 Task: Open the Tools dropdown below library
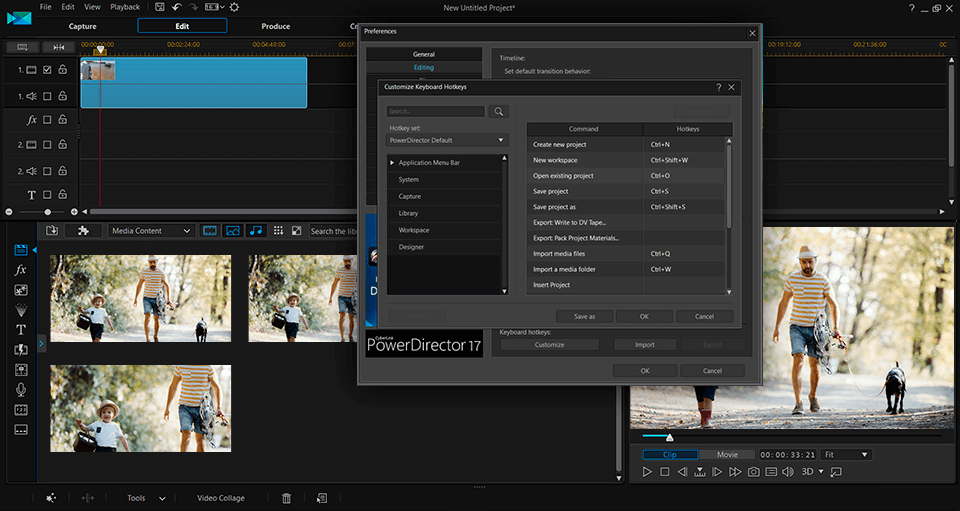click(146, 498)
